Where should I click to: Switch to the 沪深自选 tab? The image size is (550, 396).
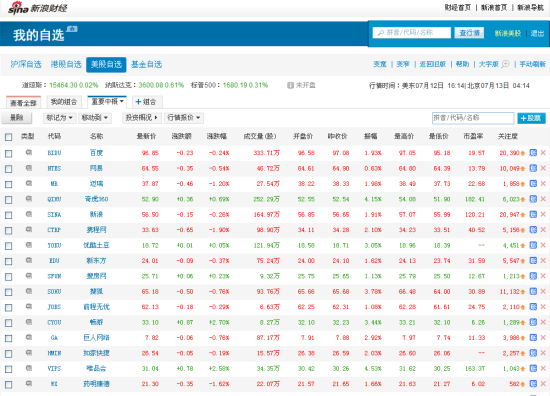tap(26, 64)
